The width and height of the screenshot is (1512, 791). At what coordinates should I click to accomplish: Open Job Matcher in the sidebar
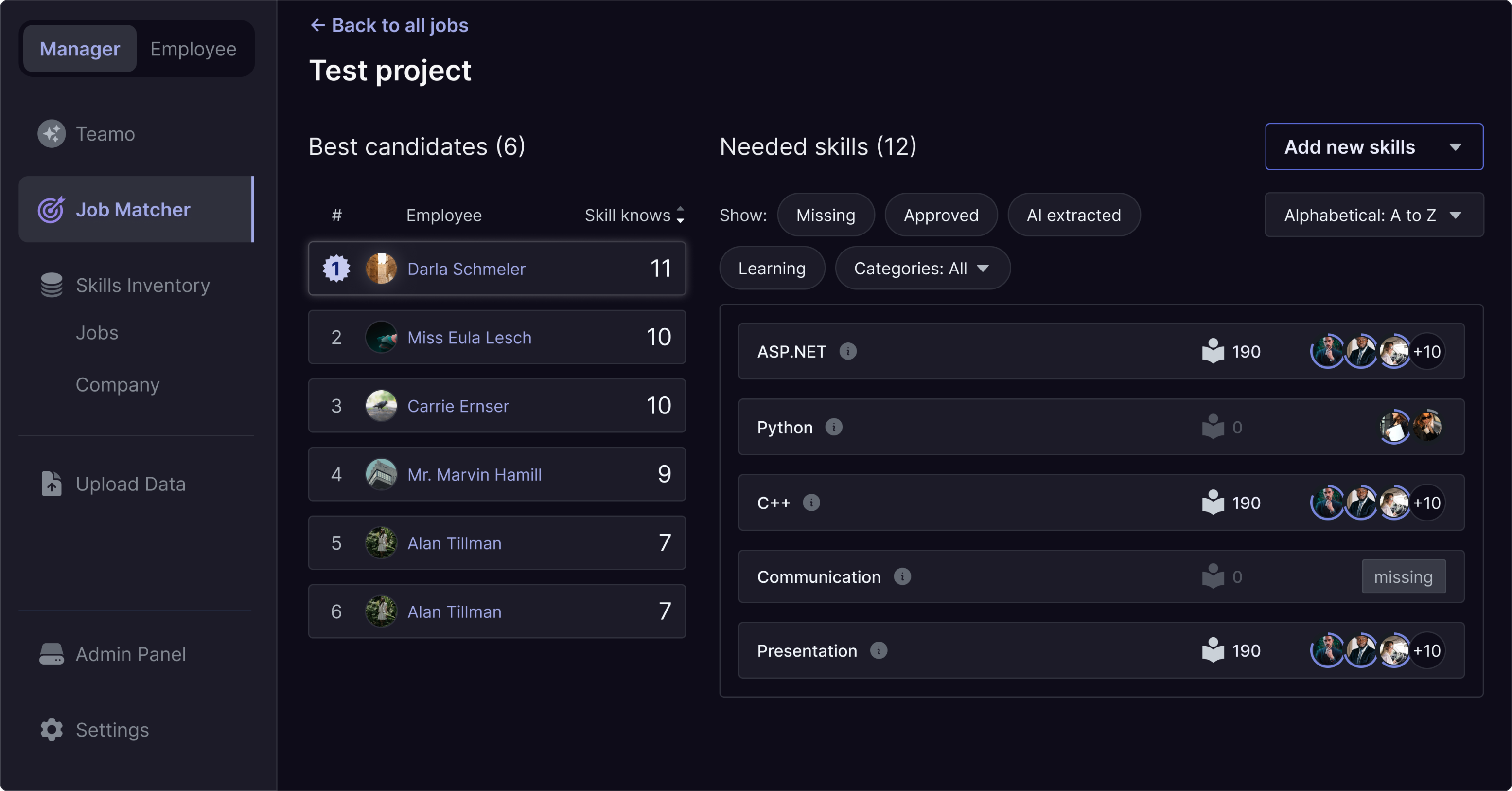(x=136, y=210)
